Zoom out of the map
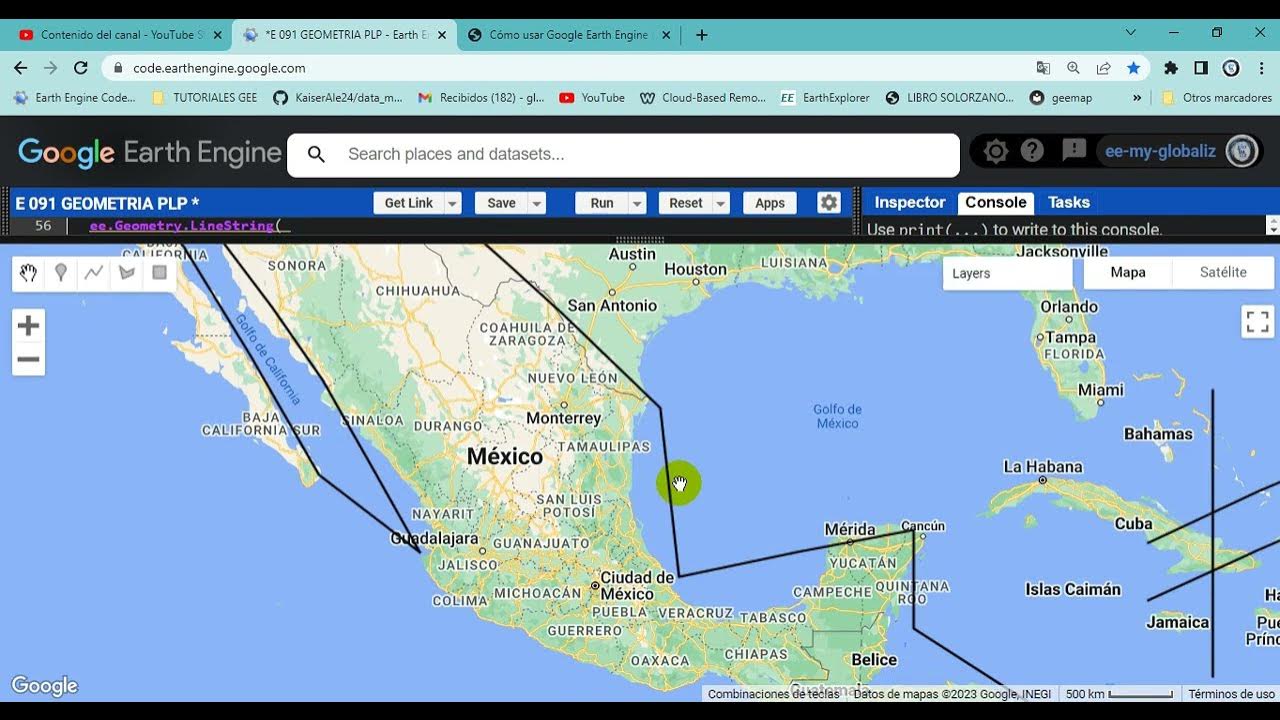The image size is (1280, 720). 28,359
